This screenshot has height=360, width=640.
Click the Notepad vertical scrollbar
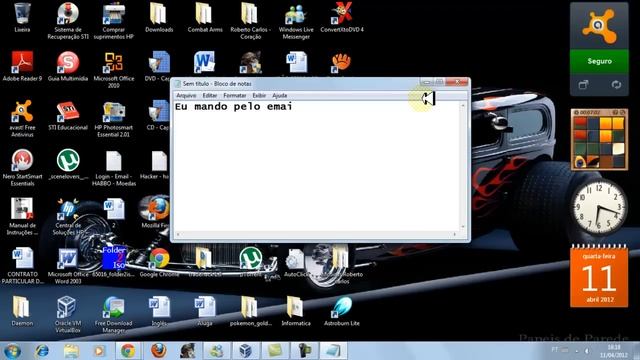tap(463, 166)
